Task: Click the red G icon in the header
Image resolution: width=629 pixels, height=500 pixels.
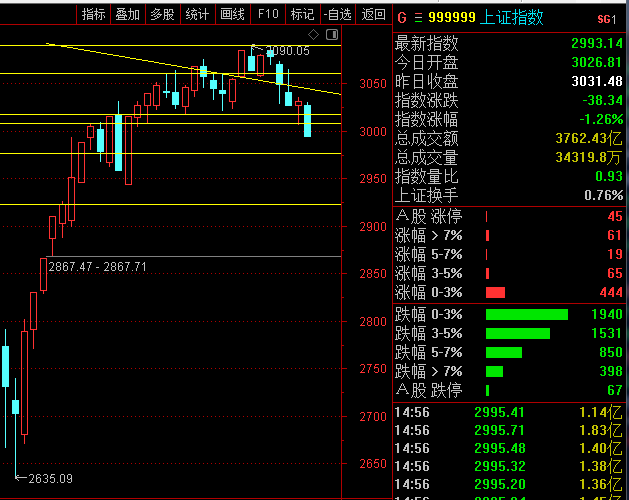Action: click(x=402, y=18)
